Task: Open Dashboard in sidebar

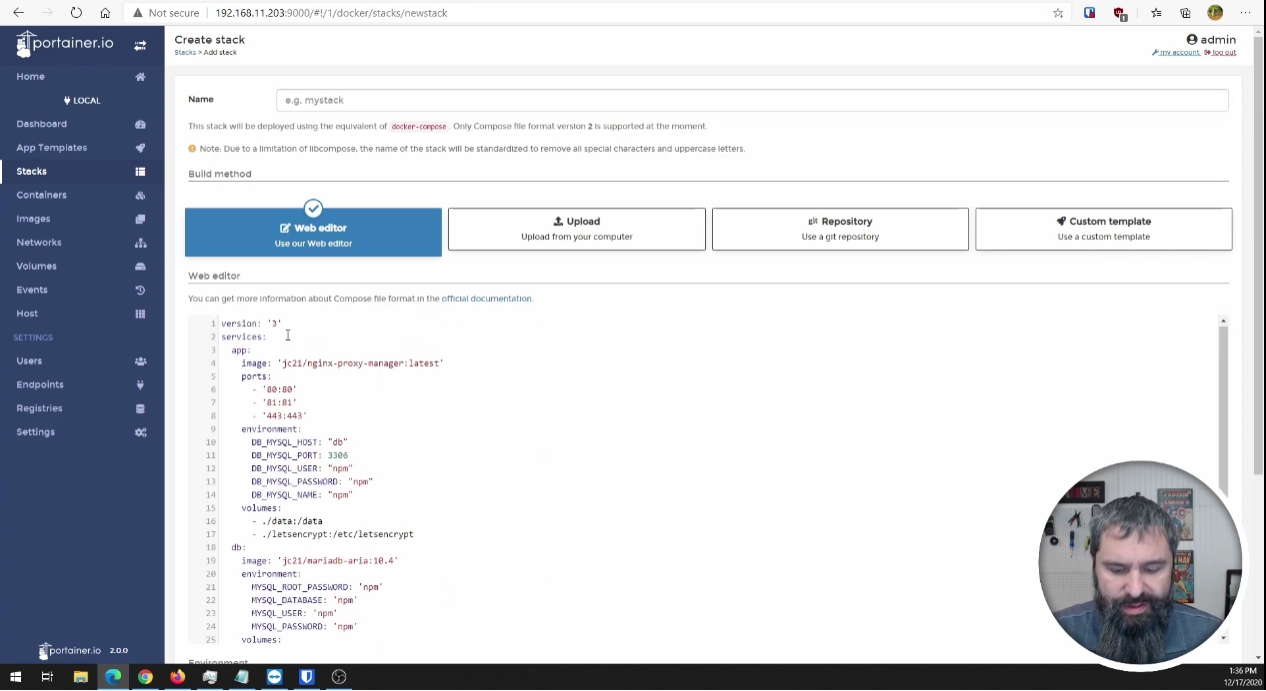Action: pos(41,124)
